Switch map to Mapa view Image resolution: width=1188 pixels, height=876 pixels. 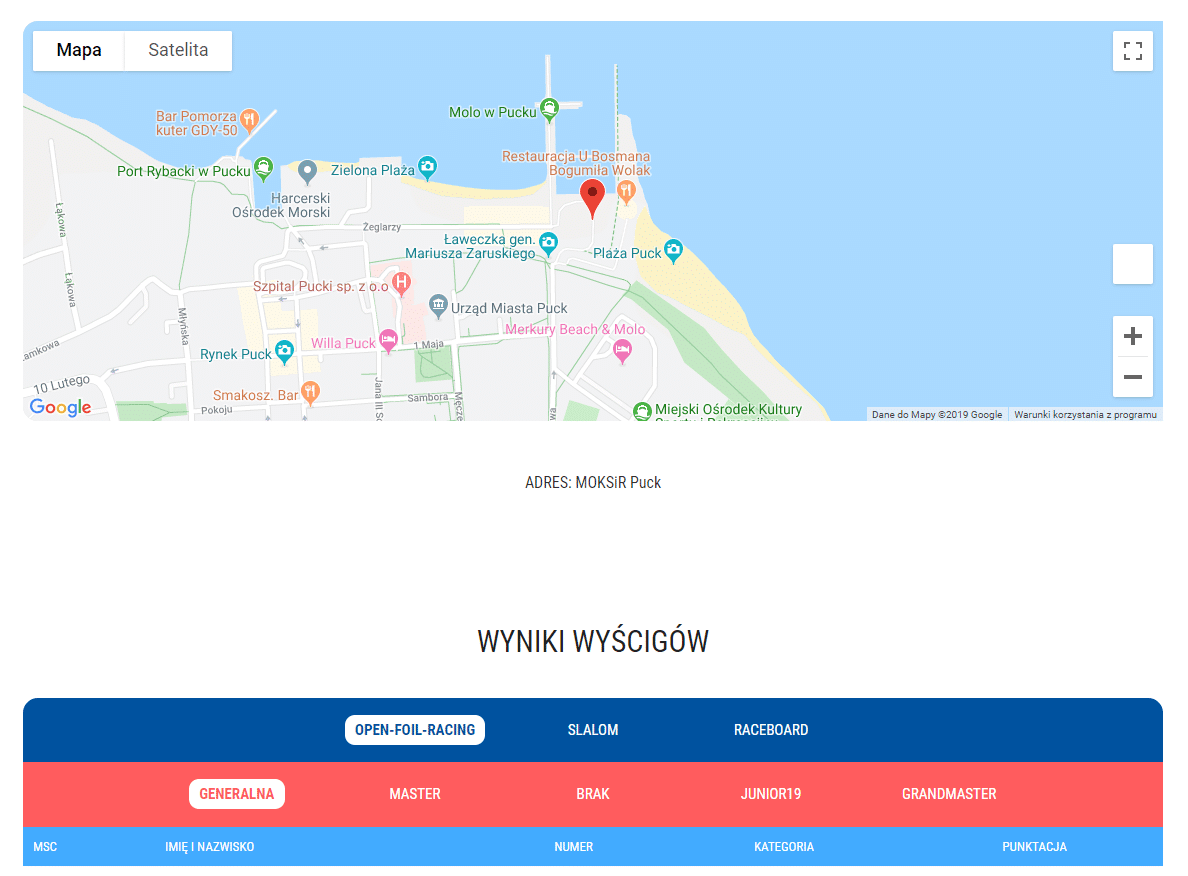(79, 51)
